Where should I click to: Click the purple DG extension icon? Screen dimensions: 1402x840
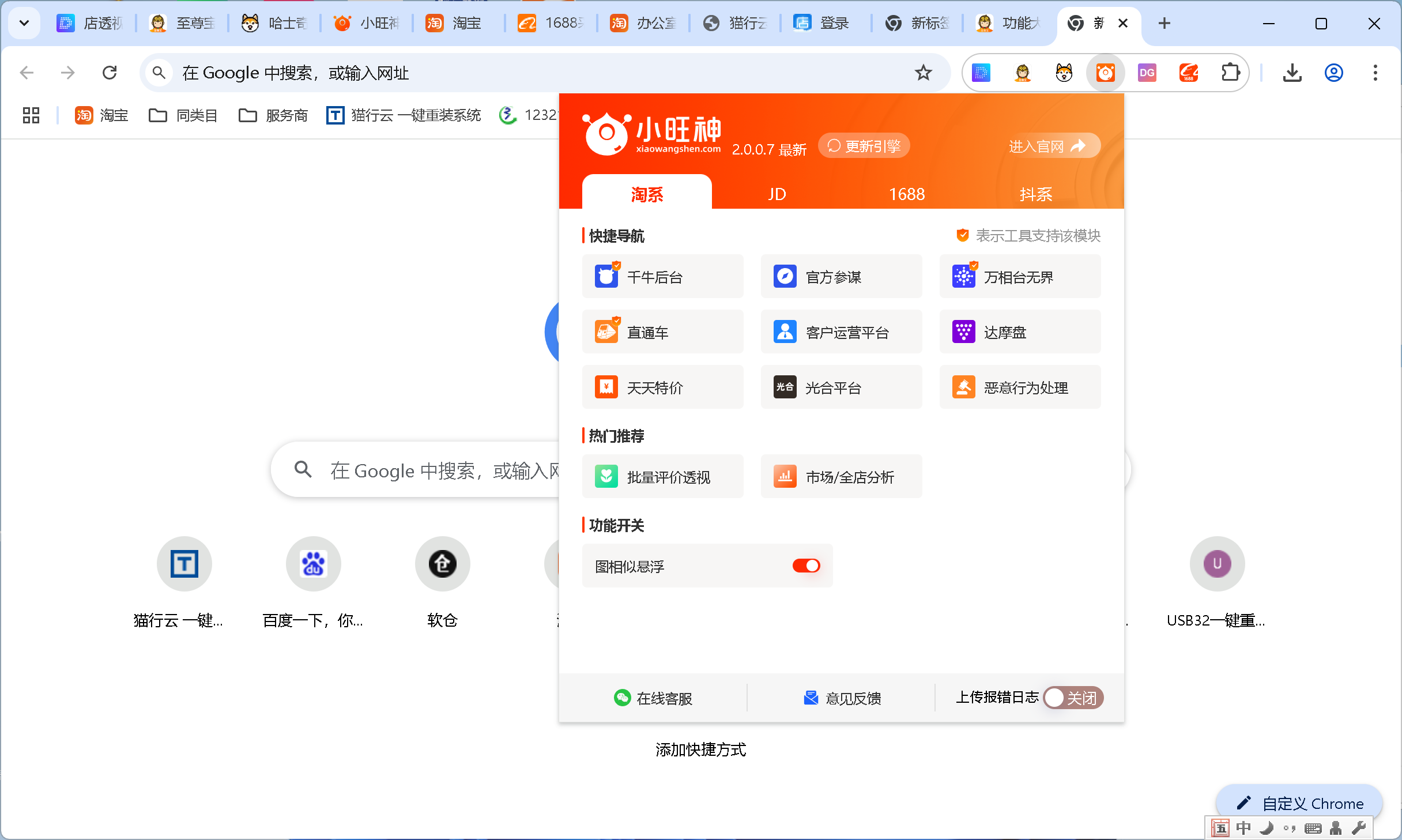(x=1147, y=73)
